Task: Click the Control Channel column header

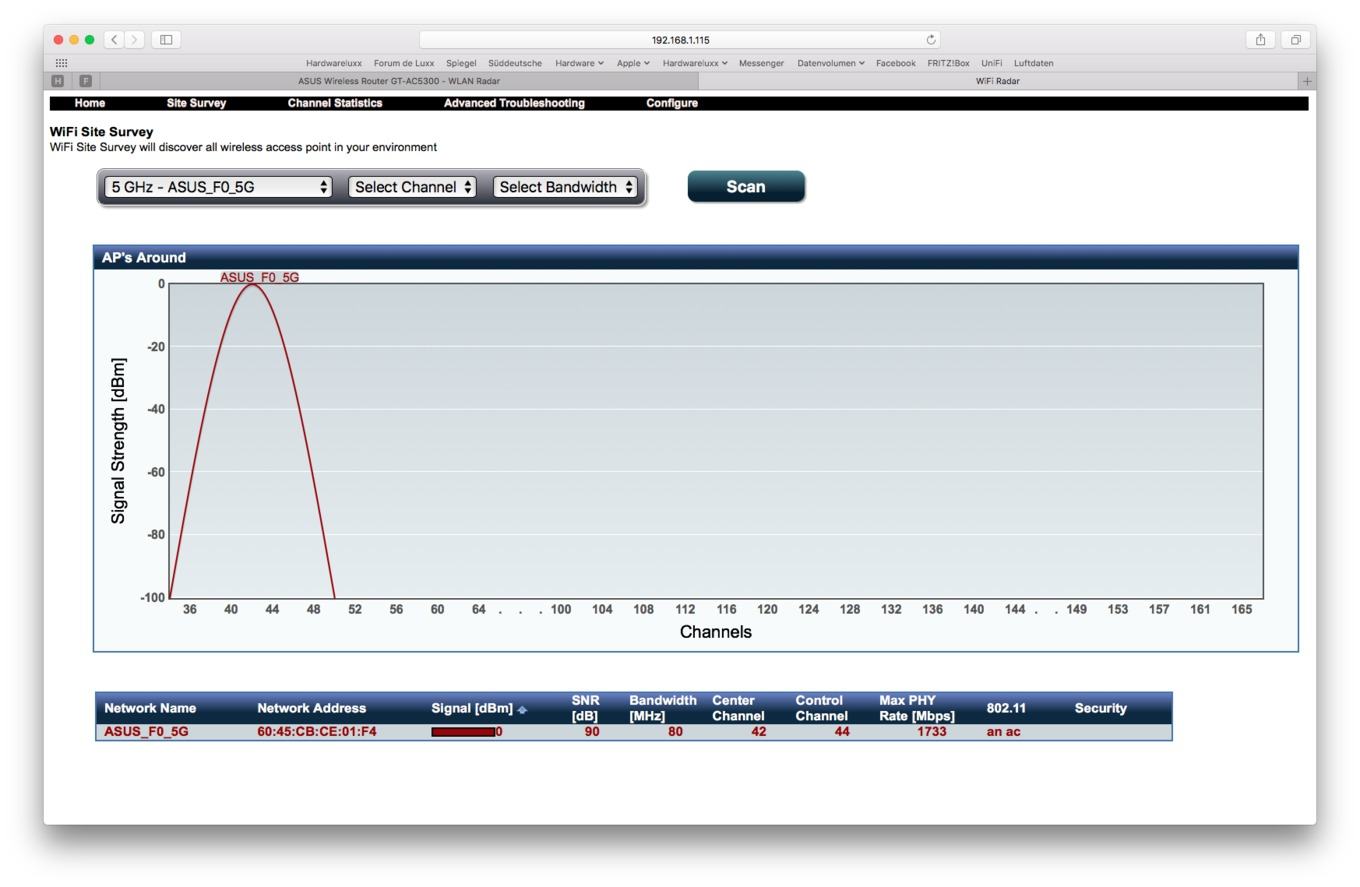Action: pyautogui.click(x=821, y=708)
